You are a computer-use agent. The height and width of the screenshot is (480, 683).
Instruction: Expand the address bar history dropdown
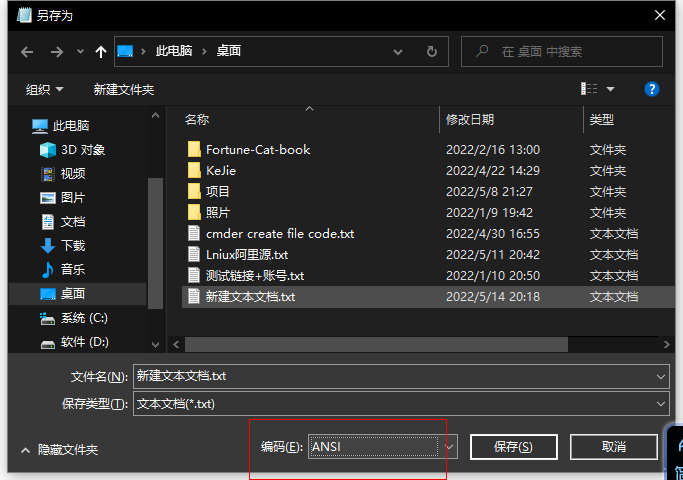(398, 52)
